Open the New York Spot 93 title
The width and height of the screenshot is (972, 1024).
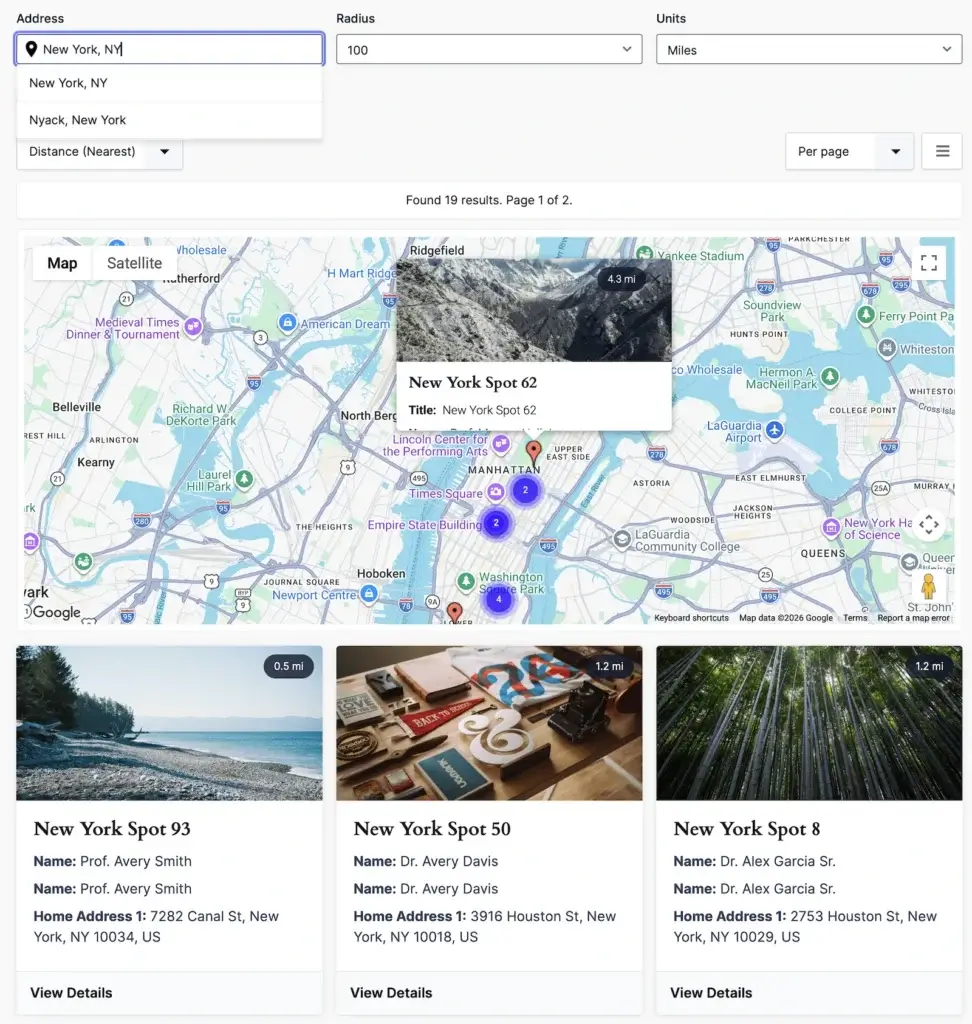coord(112,829)
